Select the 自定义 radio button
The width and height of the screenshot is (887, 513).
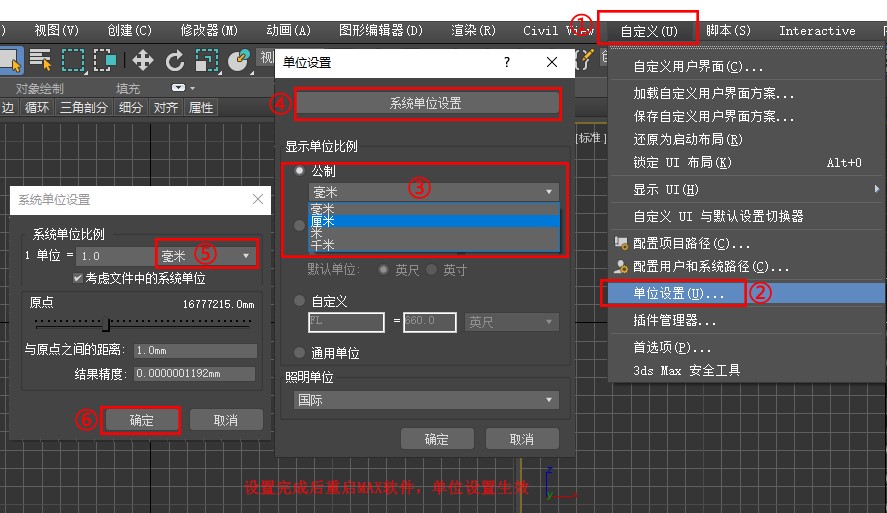(299, 300)
